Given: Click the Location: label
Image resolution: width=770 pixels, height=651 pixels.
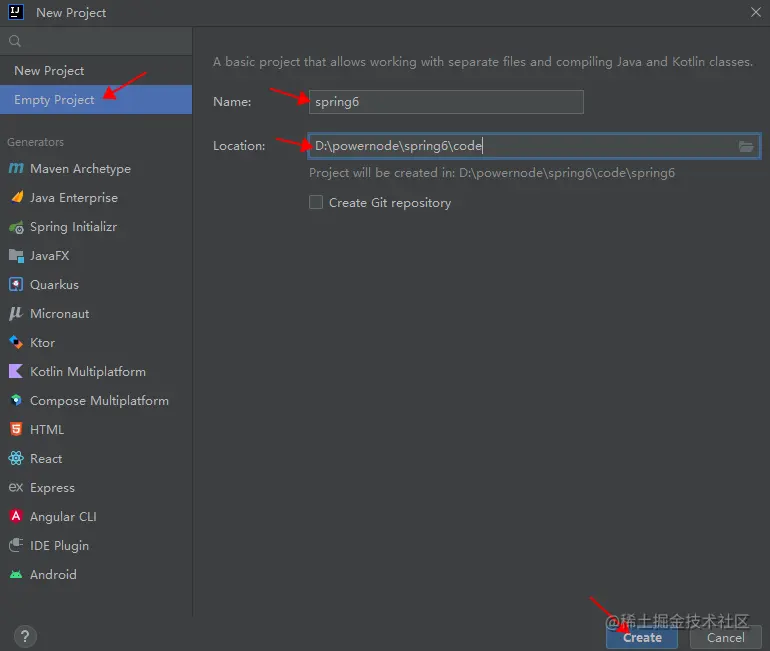Looking at the screenshot, I should click(239, 146).
